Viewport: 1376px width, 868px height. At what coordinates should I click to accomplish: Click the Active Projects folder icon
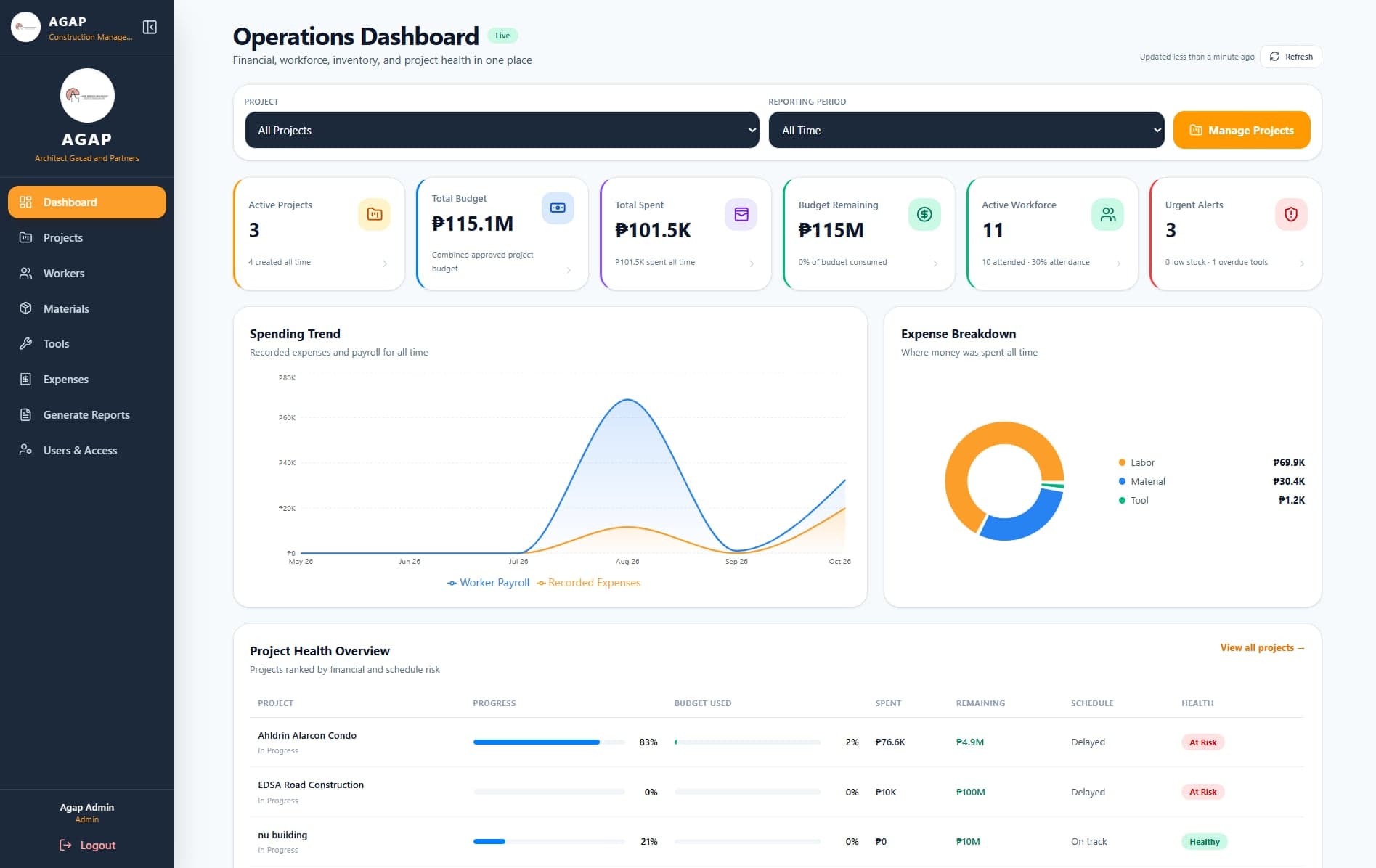click(375, 214)
